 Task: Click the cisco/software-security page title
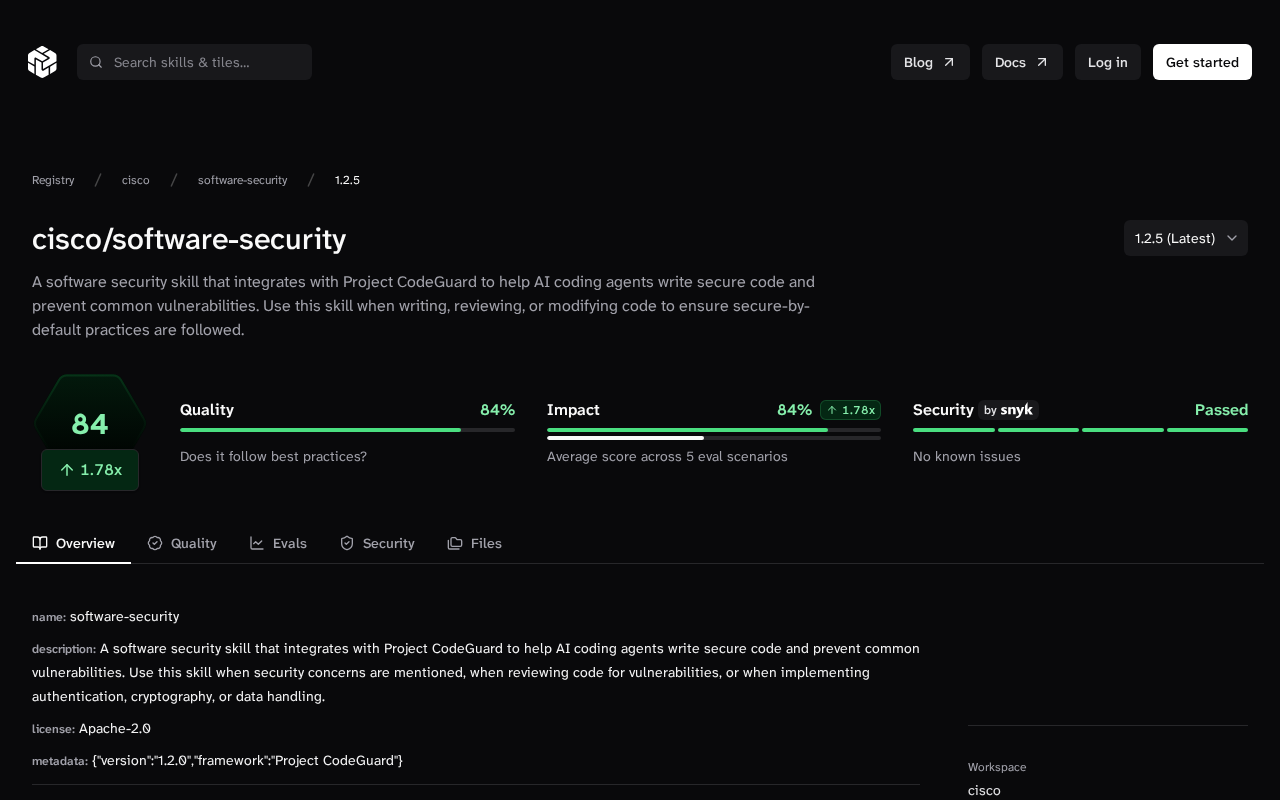pos(189,239)
